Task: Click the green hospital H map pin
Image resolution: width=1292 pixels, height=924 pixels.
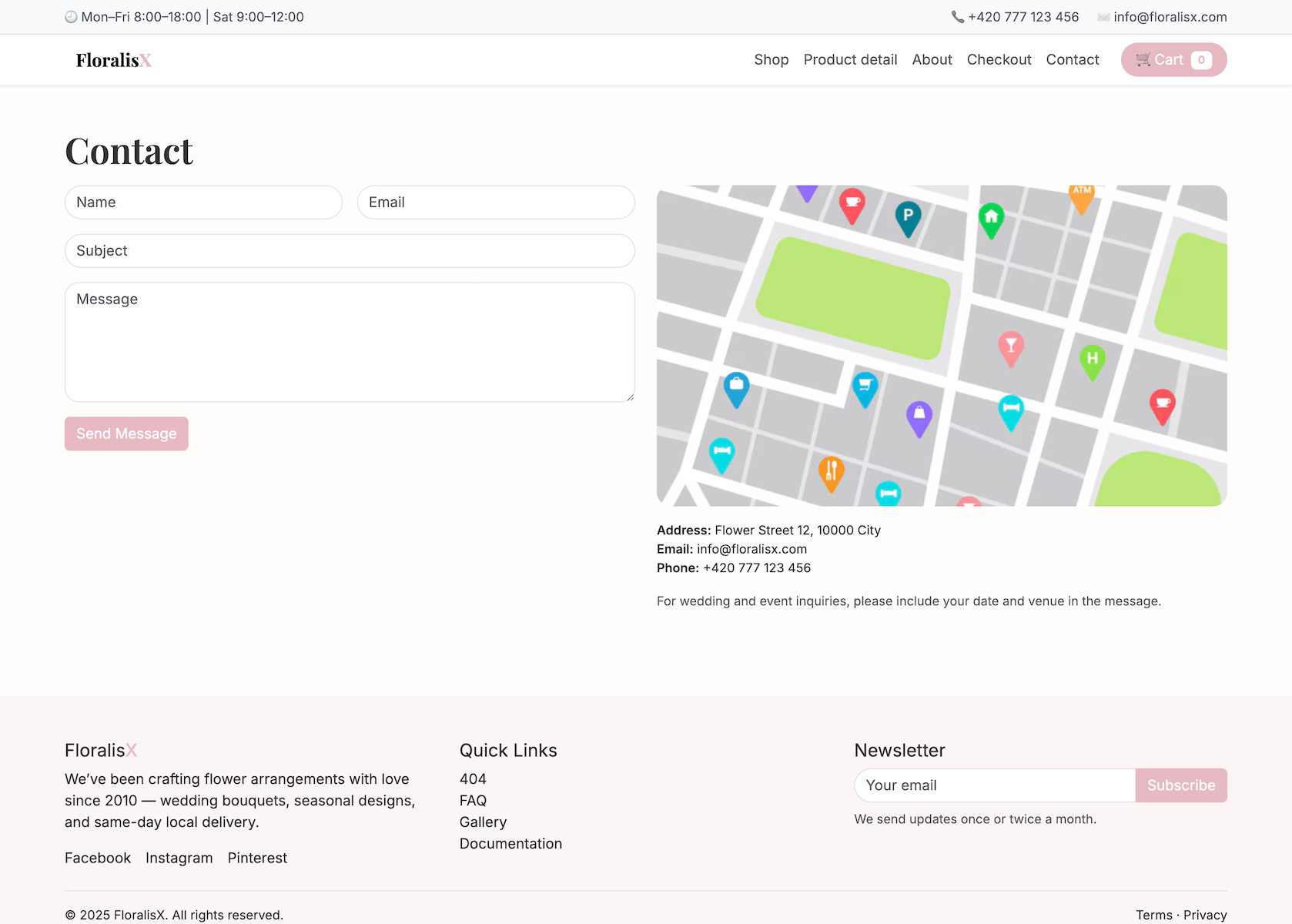Action: (x=1092, y=360)
